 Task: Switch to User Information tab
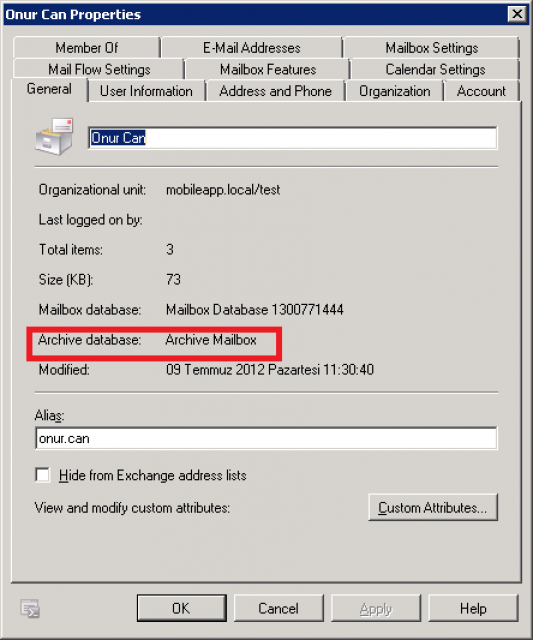tap(146, 91)
